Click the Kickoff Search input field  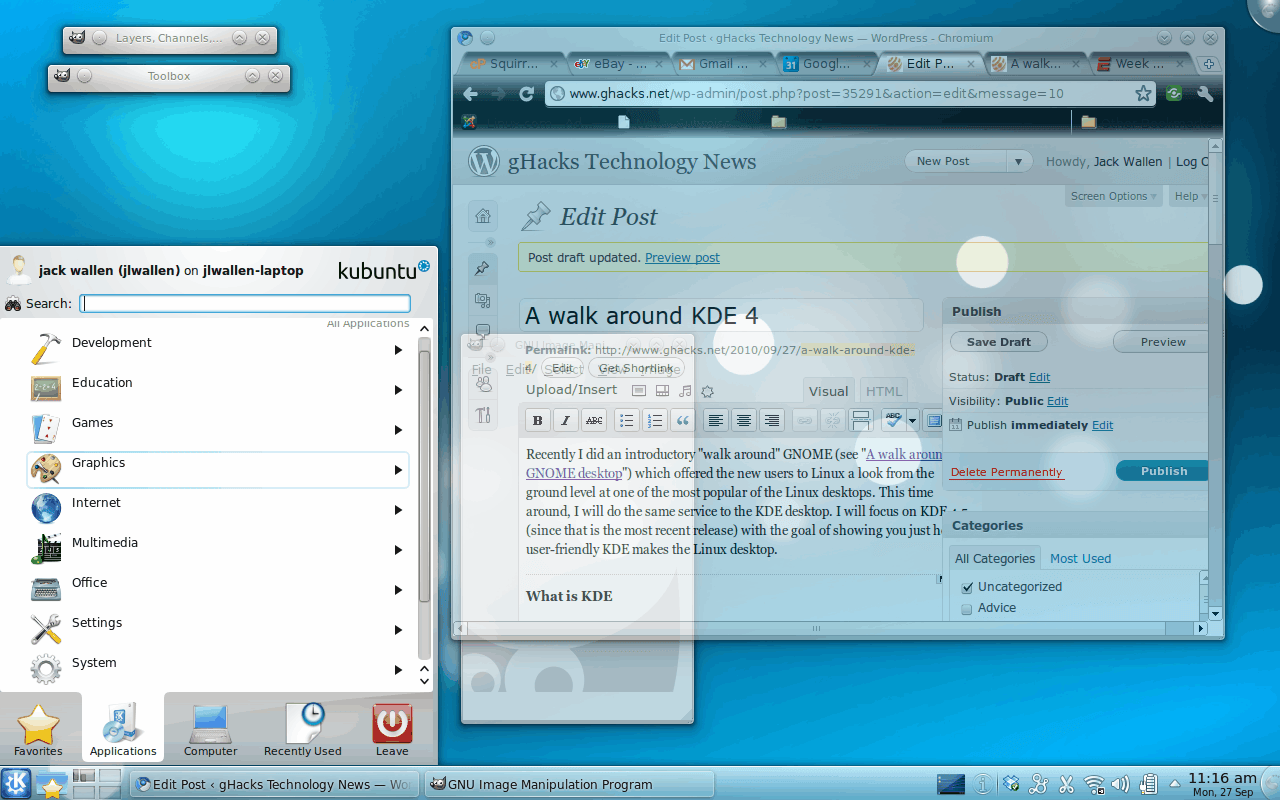pos(245,303)
